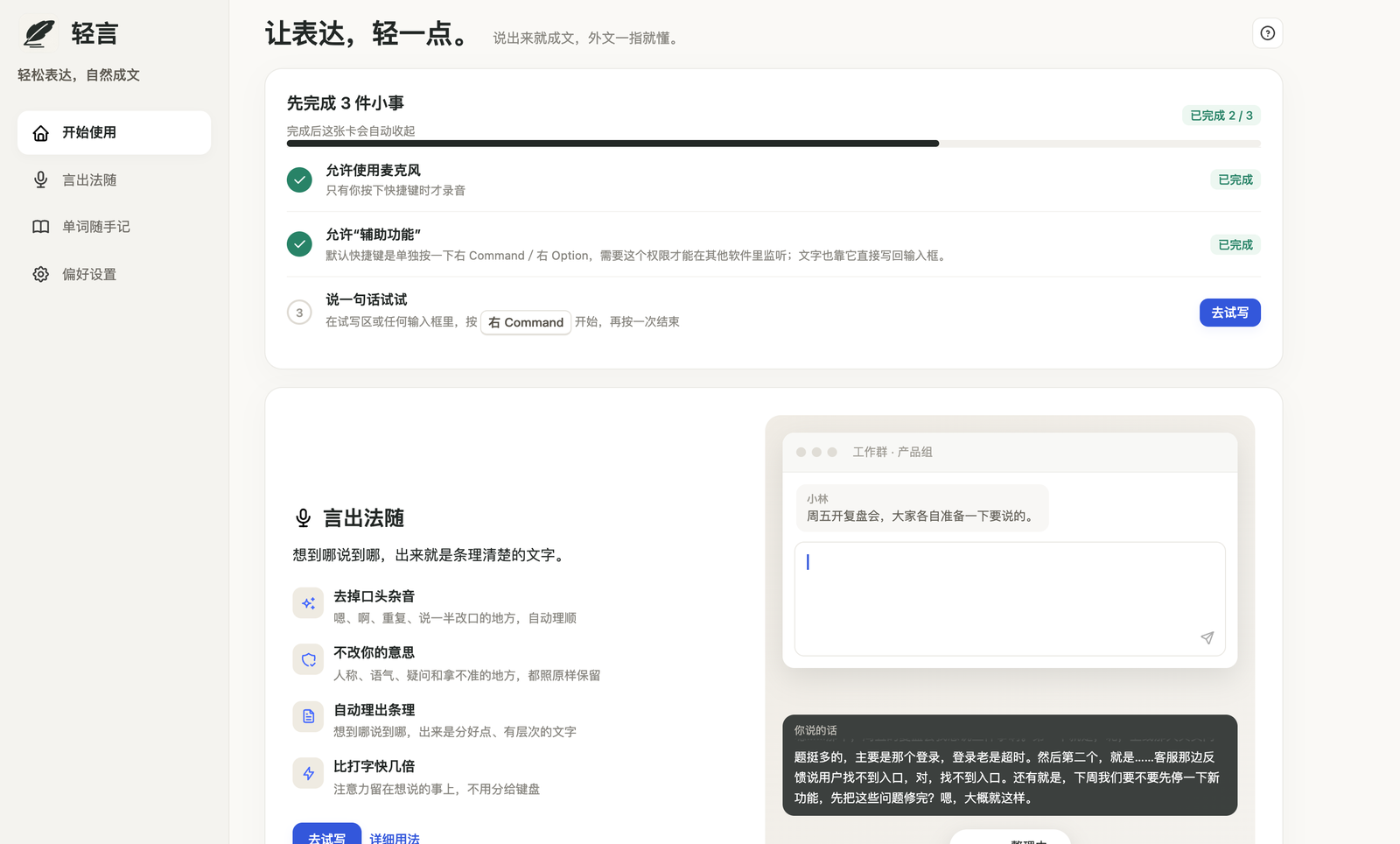Click the microphone icon next to sidebar 言出法随
Image resolution: width=1400 pixels, height=844 pixels.
[40, 179]
